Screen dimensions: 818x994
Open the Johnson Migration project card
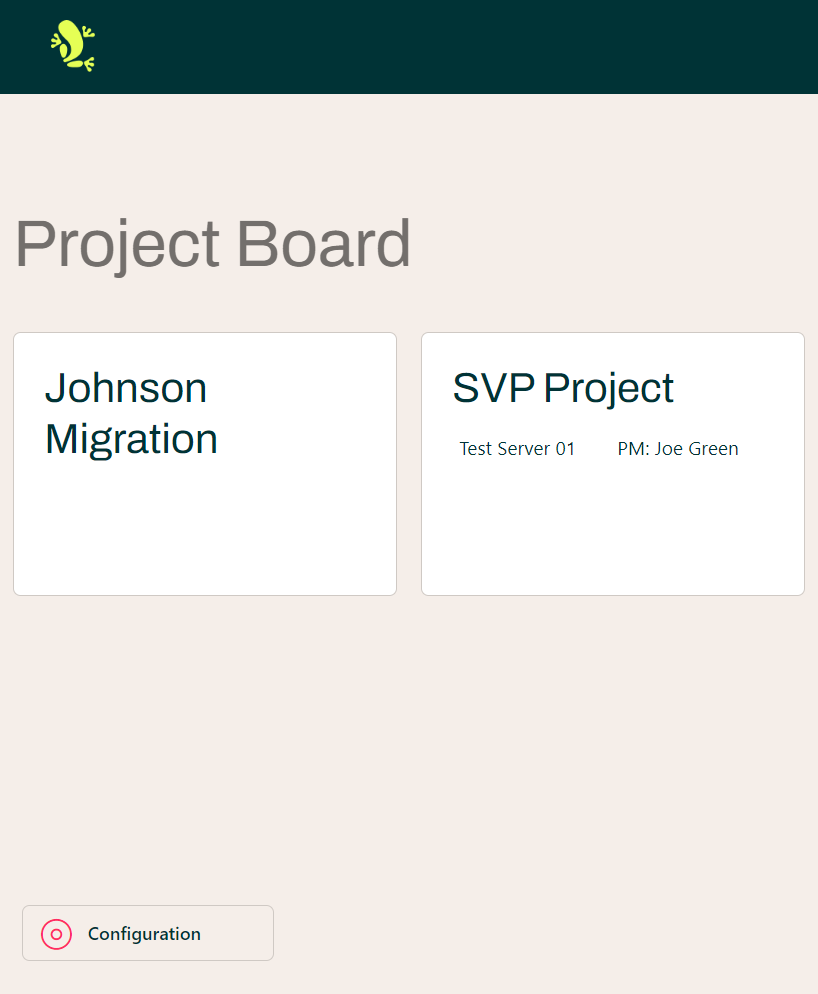coord(204,463)
